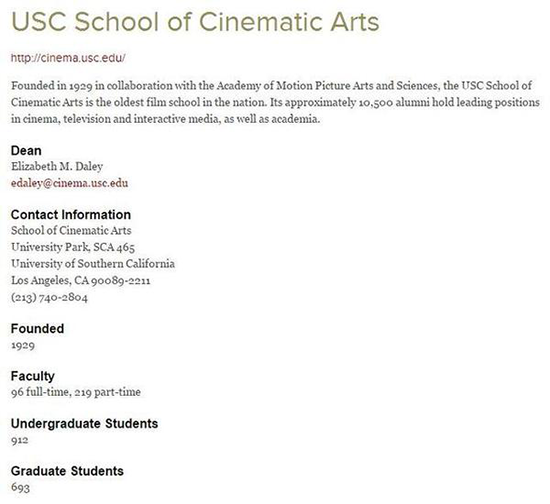Click the Founded heading
Screen dimensions: 550x504
pos(38,329)
